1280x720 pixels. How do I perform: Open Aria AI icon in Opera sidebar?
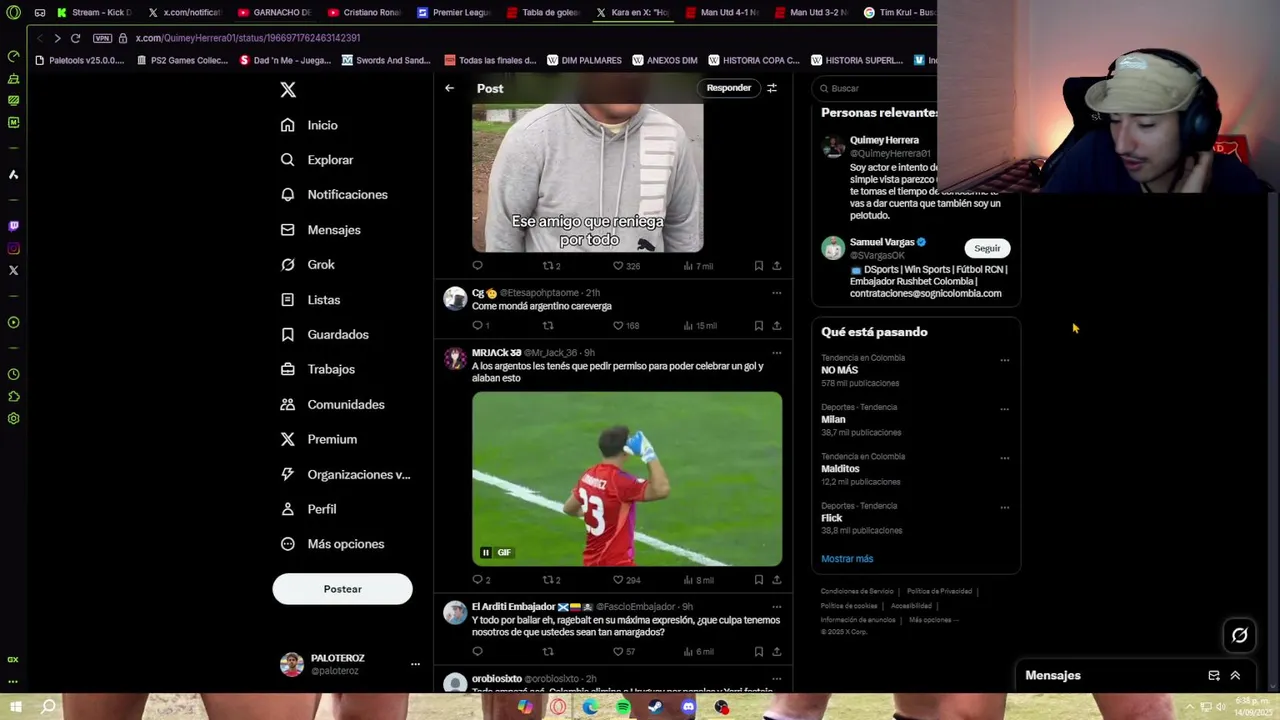tap(13, 174)
